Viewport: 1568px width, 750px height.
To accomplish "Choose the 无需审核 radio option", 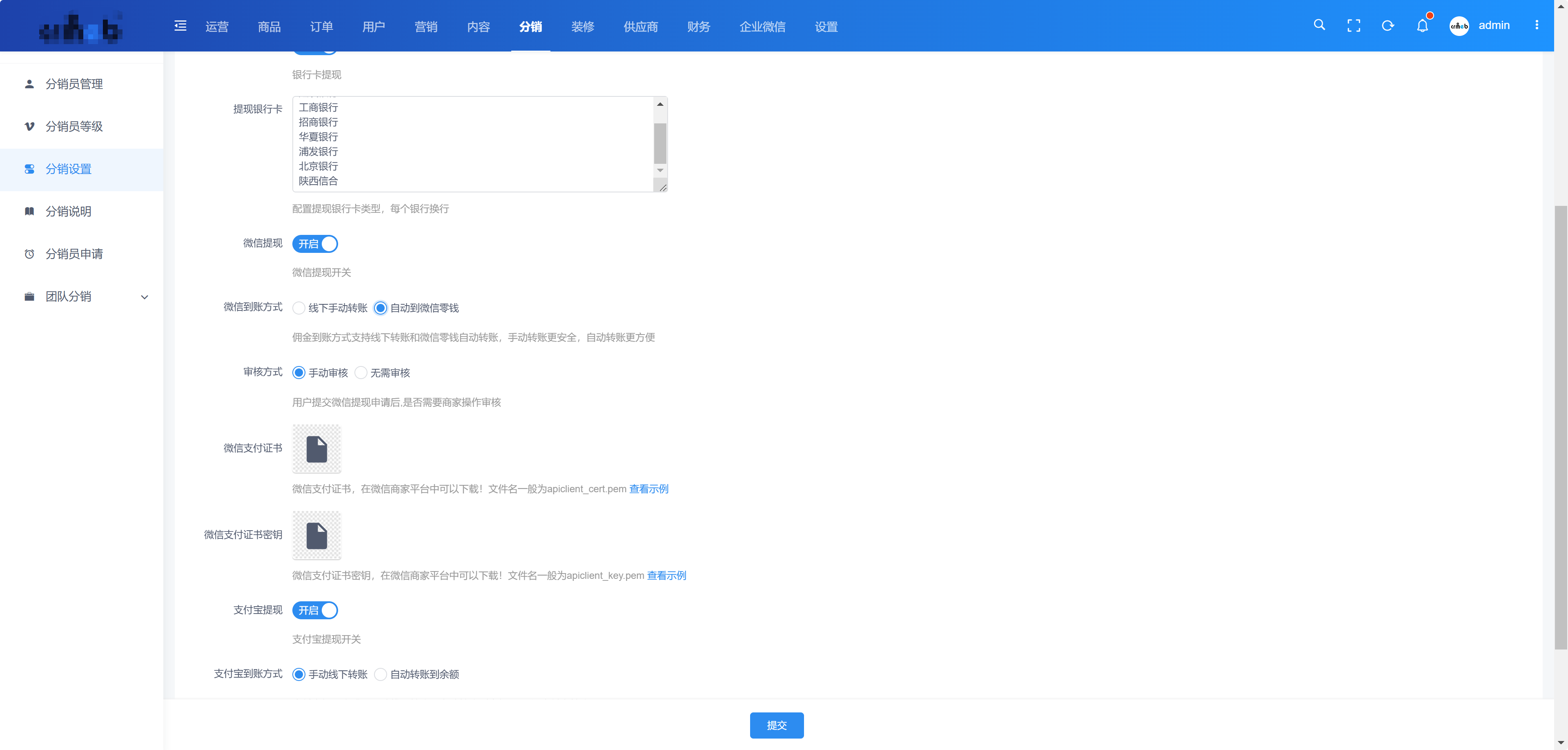I will click(361, 373).
